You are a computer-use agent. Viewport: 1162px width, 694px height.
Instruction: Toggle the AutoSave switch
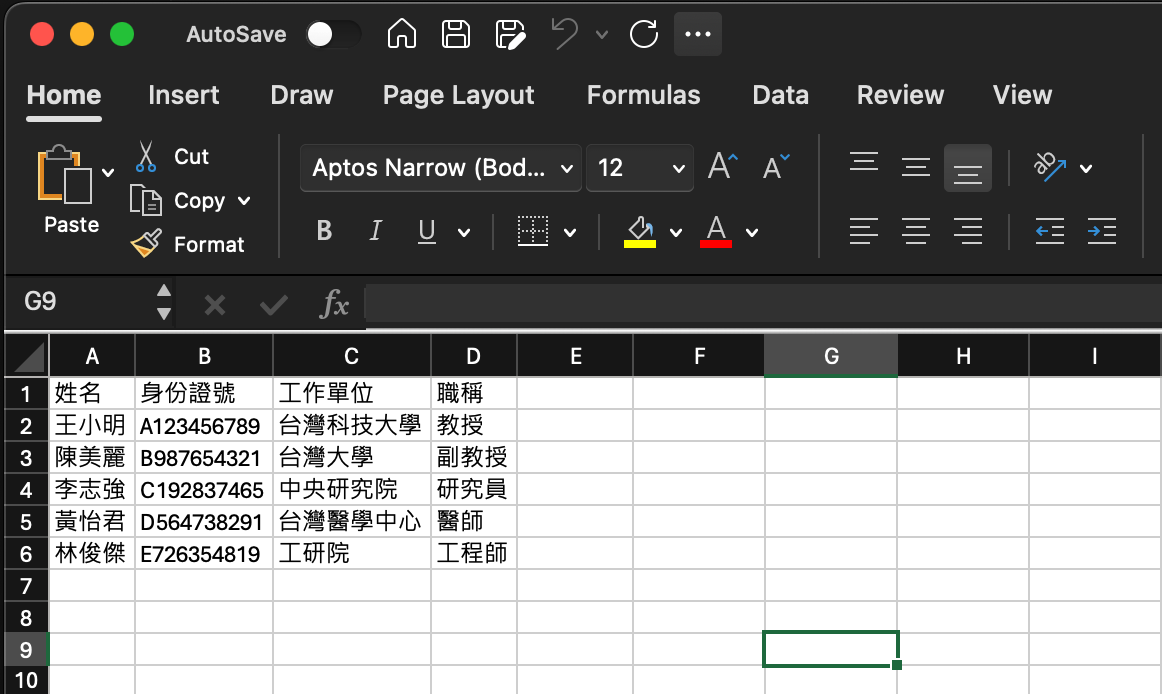click(x=333, y=34)
